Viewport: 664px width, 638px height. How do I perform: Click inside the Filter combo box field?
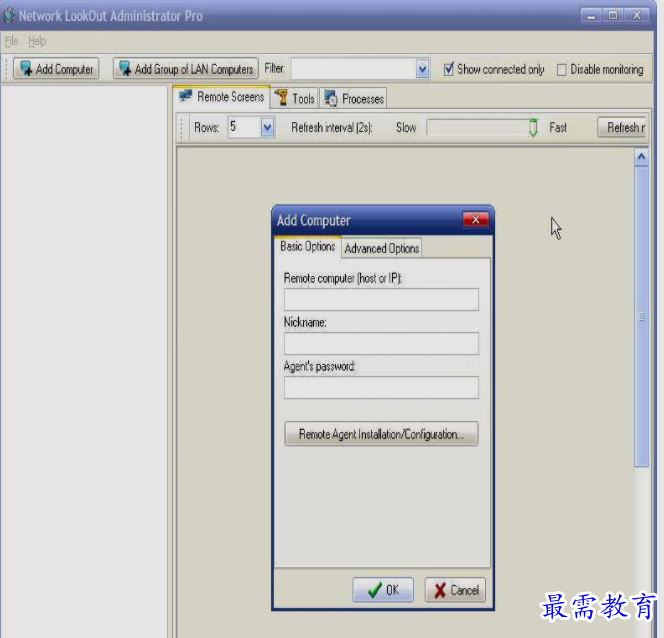[x=353, y=69]
